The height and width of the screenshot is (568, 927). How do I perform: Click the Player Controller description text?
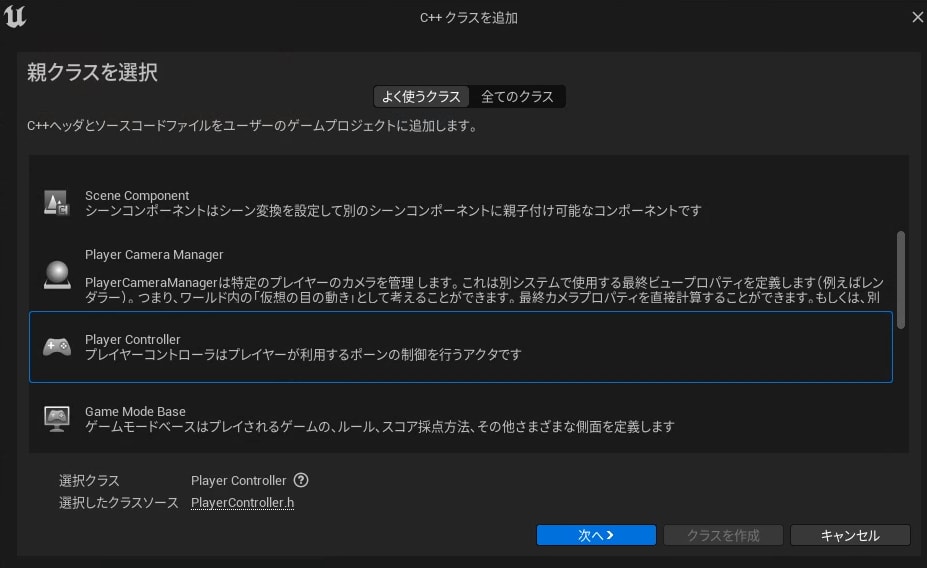coord(303,355)
